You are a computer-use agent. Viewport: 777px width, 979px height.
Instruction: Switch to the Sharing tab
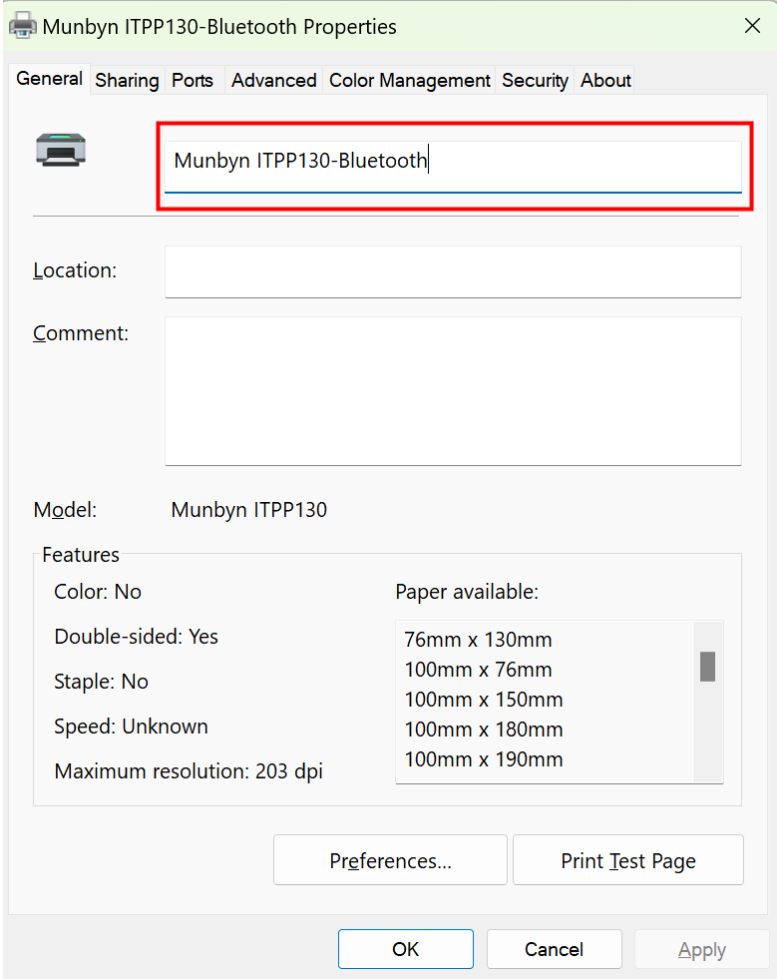pos(127,81)
